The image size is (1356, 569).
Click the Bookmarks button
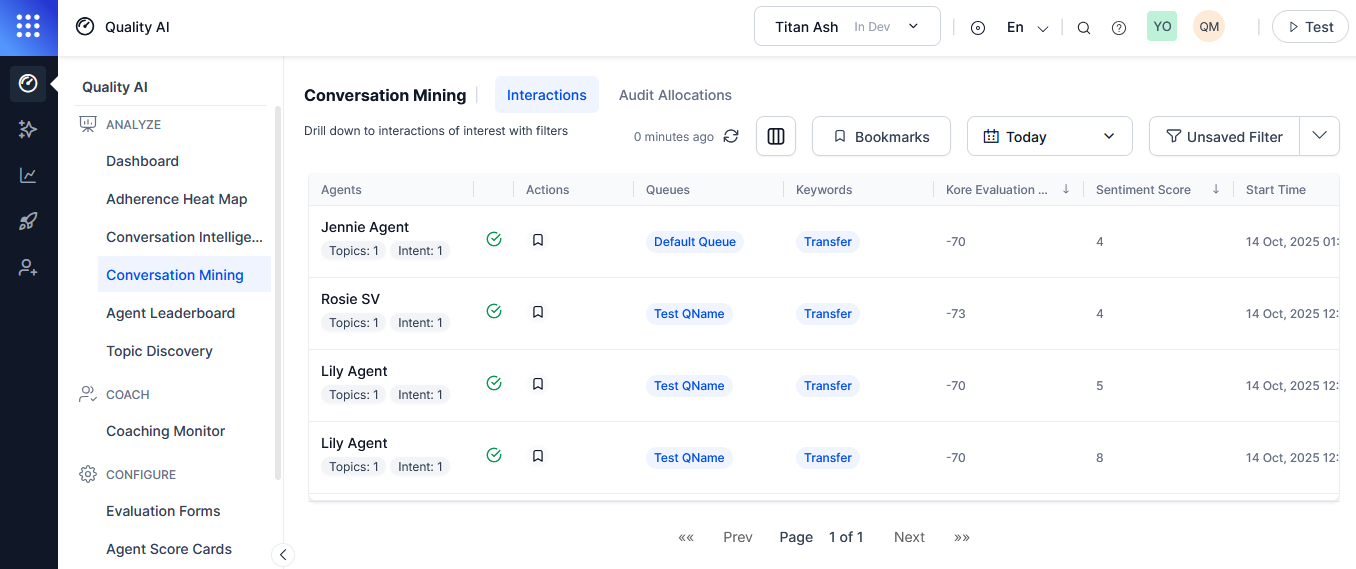coord(880,136)
